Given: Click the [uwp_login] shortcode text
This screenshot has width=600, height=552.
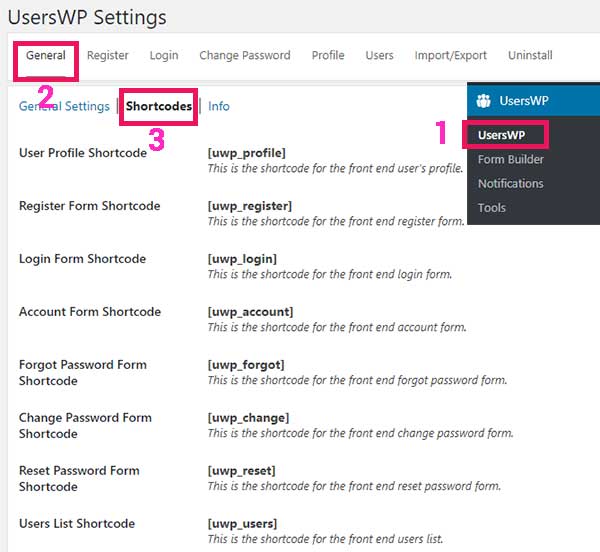Looking at the screenshot, I should 242,259.
